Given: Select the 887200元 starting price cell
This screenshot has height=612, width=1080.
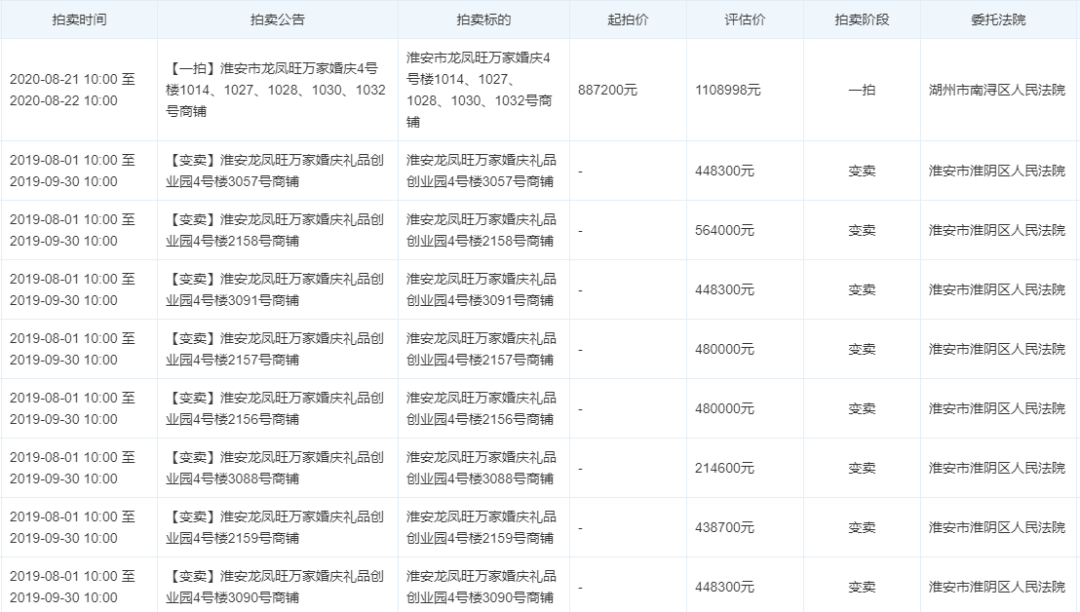Looking at the screenshot, I should pos(608,90).
